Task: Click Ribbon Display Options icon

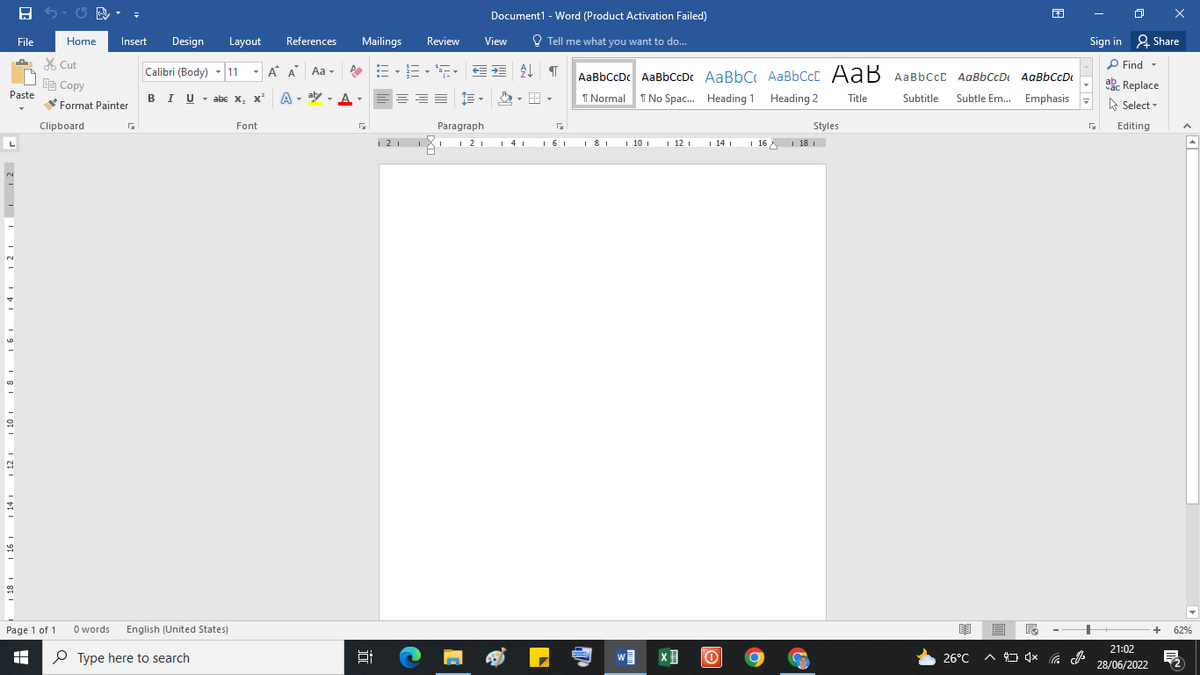Action: [1058, 15]
